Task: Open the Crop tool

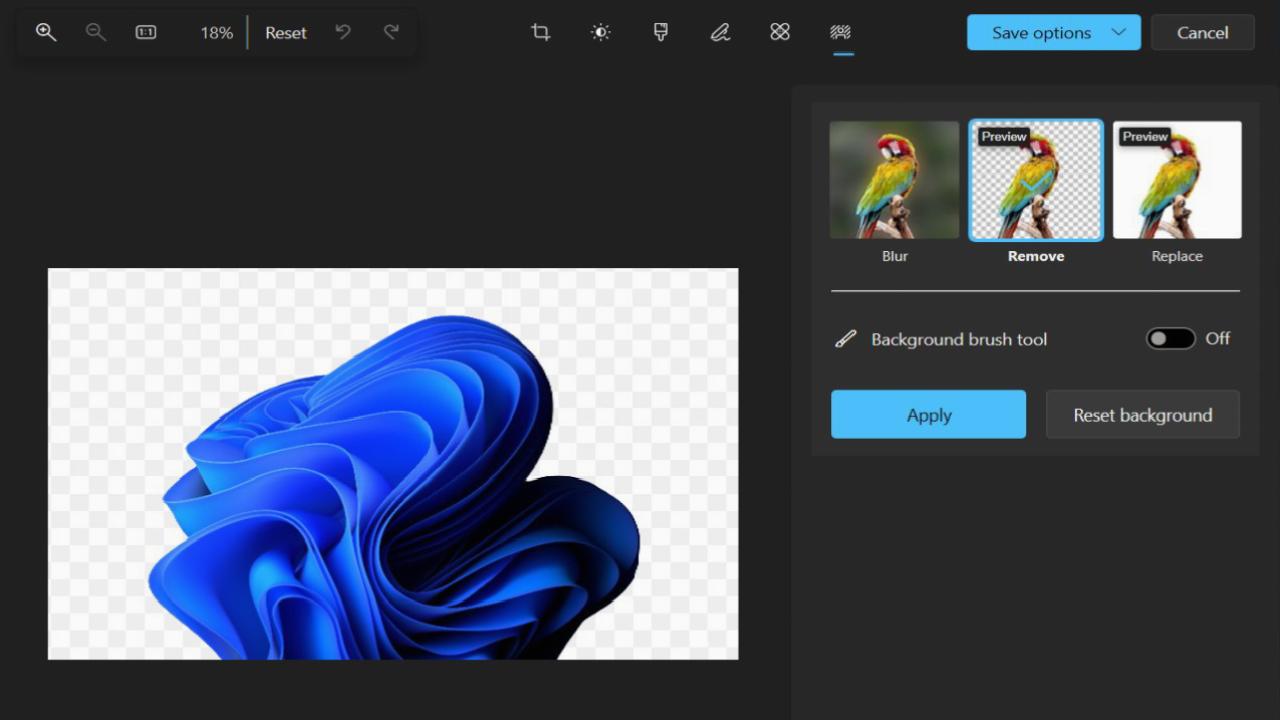Action: pyautogui.click(x=541, y=32)
